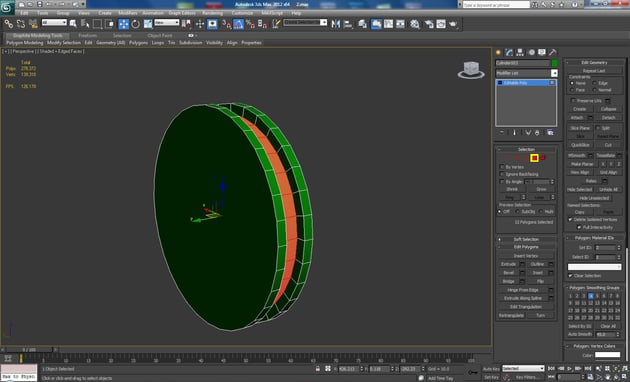Viewport: 630px width, 382px height.
Task: Toggle the Percent Snap icon
Action: tap(250, 24)
